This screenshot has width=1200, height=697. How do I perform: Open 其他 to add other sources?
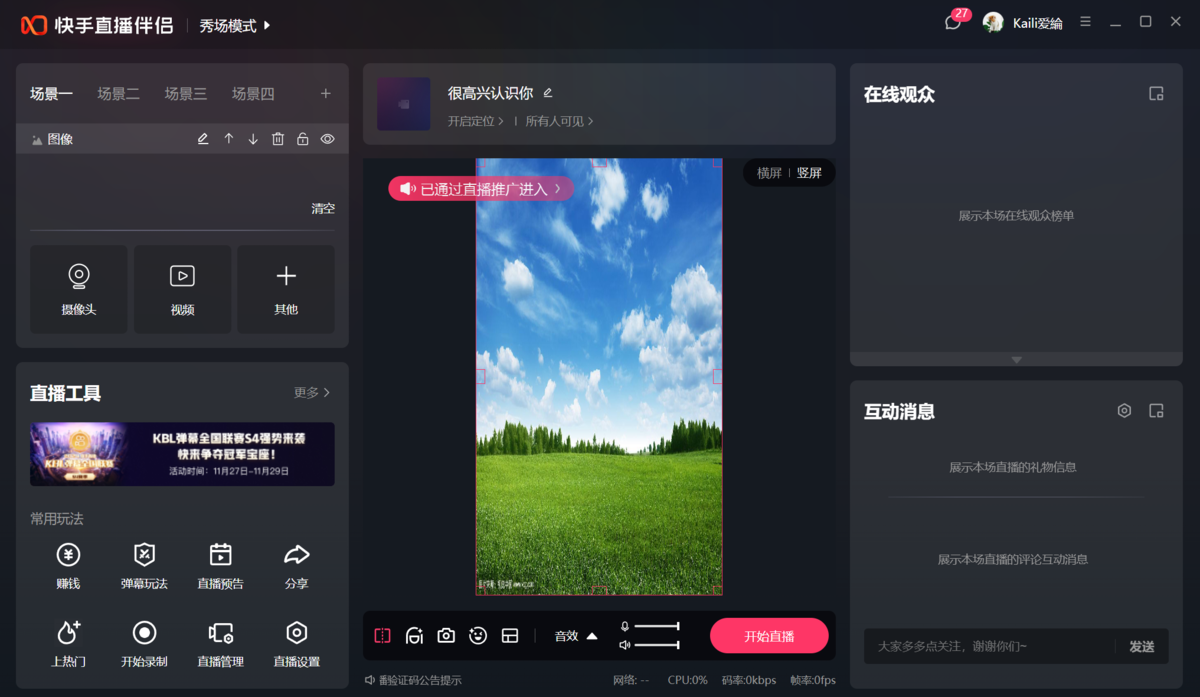coord(286,289)
